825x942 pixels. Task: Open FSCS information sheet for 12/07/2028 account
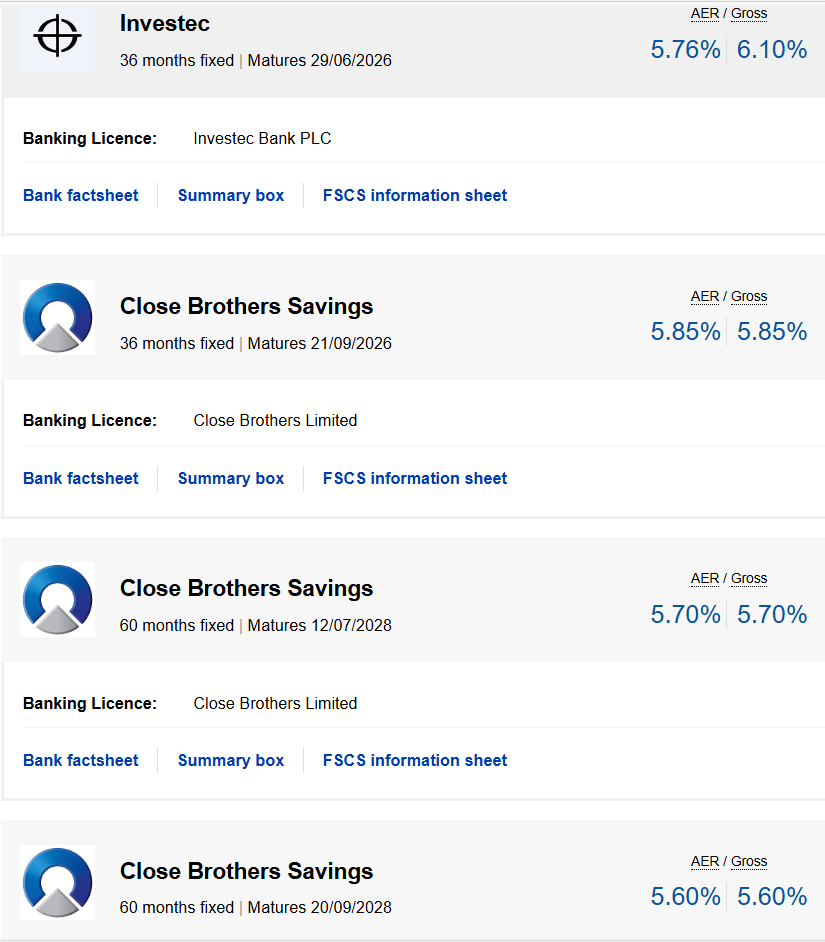(415, 760)
